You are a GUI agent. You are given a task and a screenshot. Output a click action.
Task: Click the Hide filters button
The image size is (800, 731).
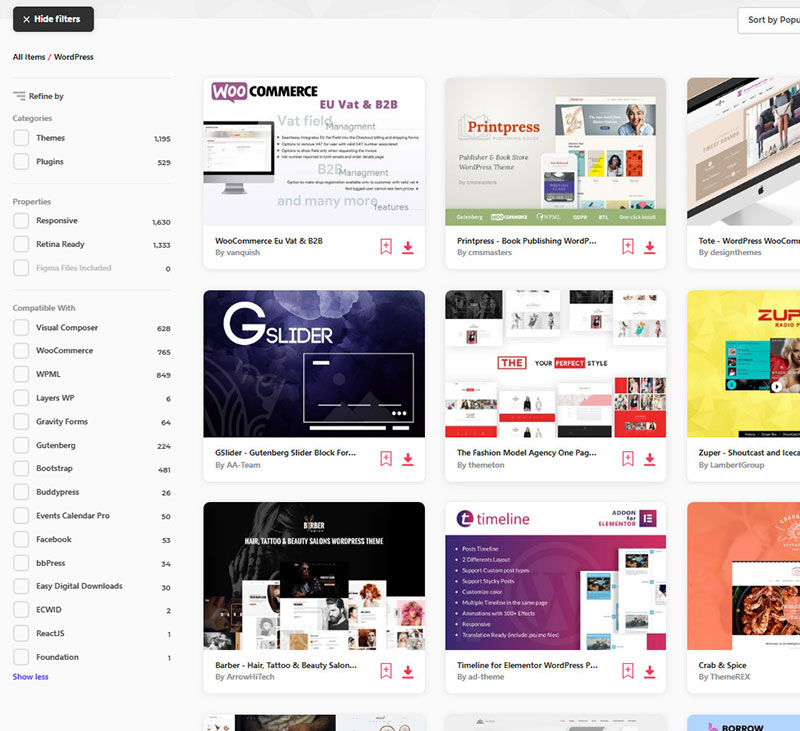coord(54,19)
